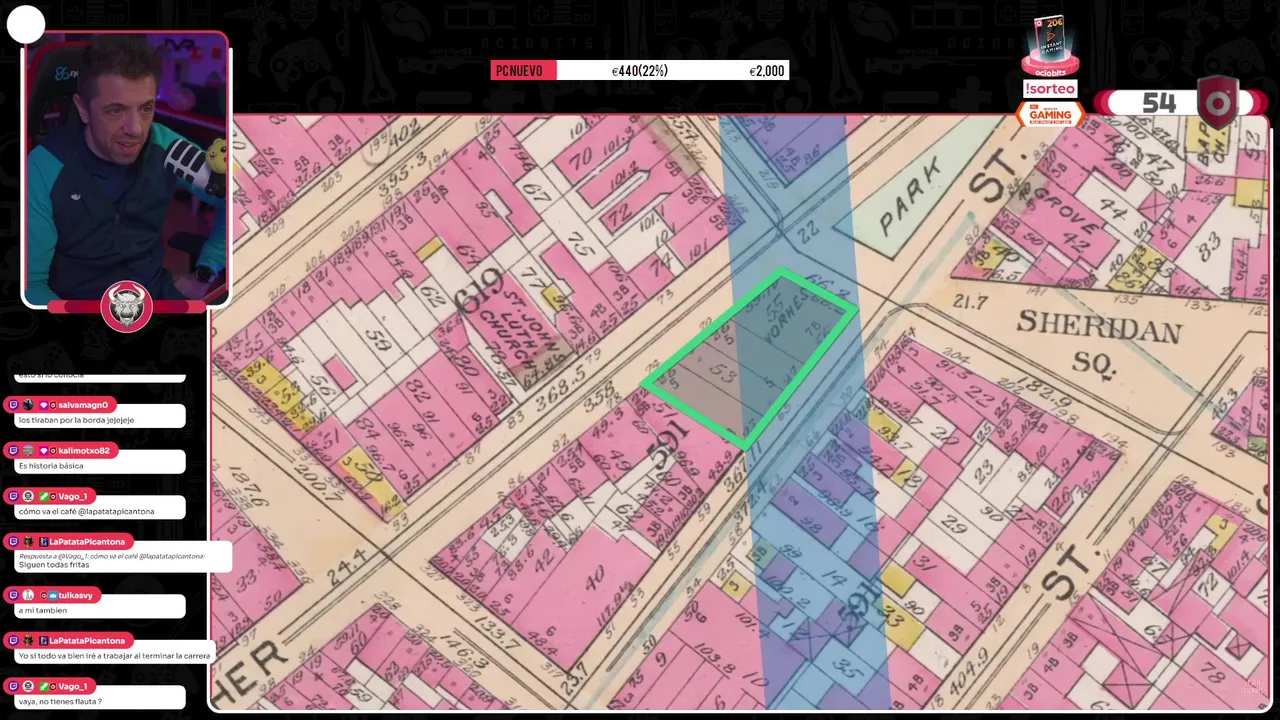Click the SHERIDAN SQ. label on the map
Image resolution: width=1280 pixels, height=720 pixels.
[1098, 341]
